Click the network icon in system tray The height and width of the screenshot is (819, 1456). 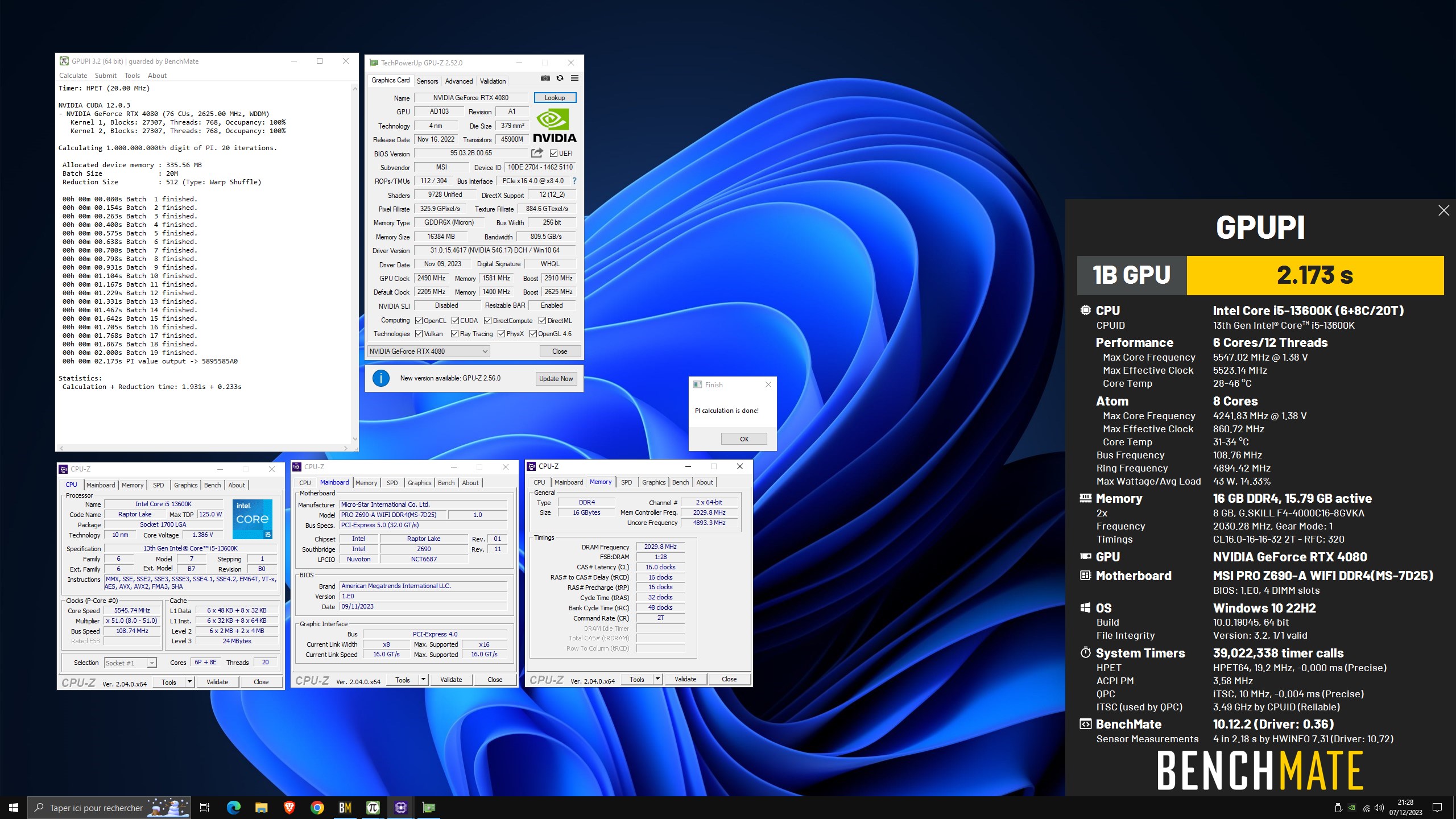tap(1366, 808)
